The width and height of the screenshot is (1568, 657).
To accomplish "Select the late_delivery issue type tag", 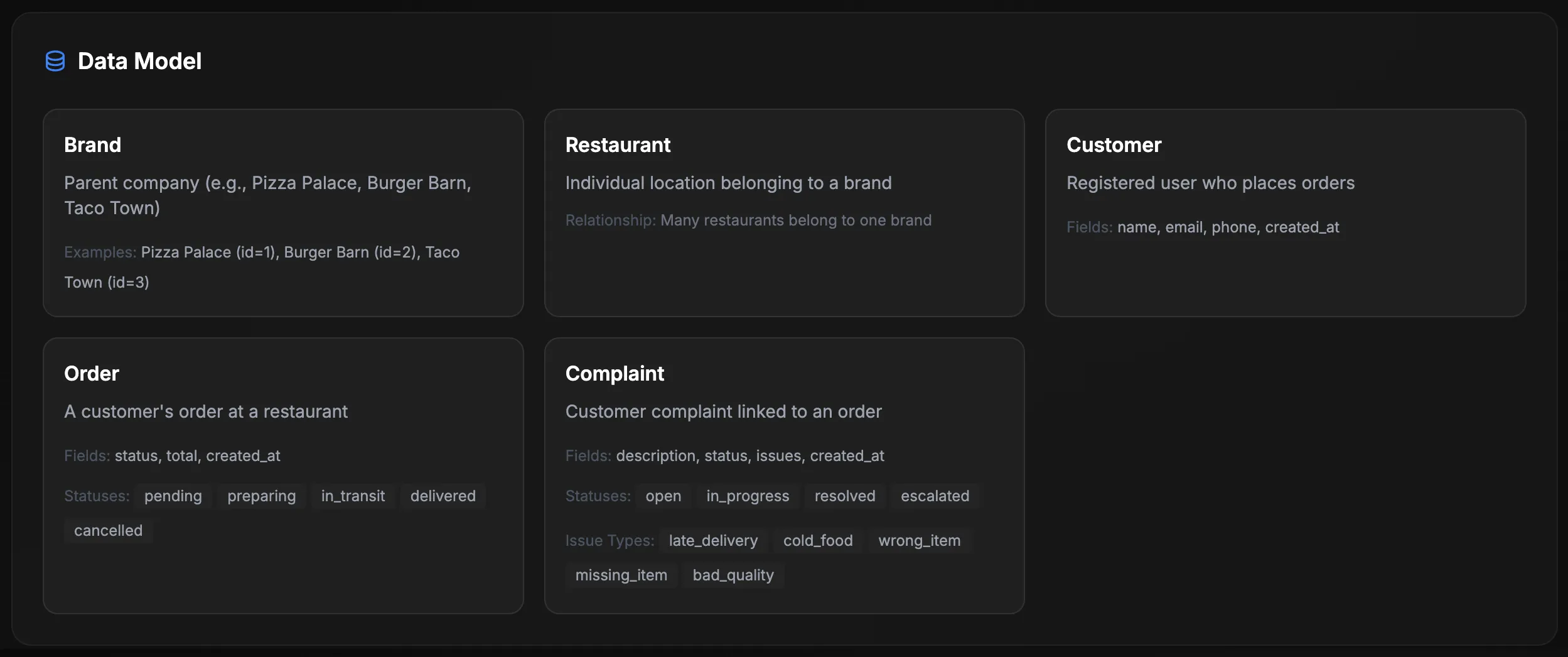I will (712, 540).
